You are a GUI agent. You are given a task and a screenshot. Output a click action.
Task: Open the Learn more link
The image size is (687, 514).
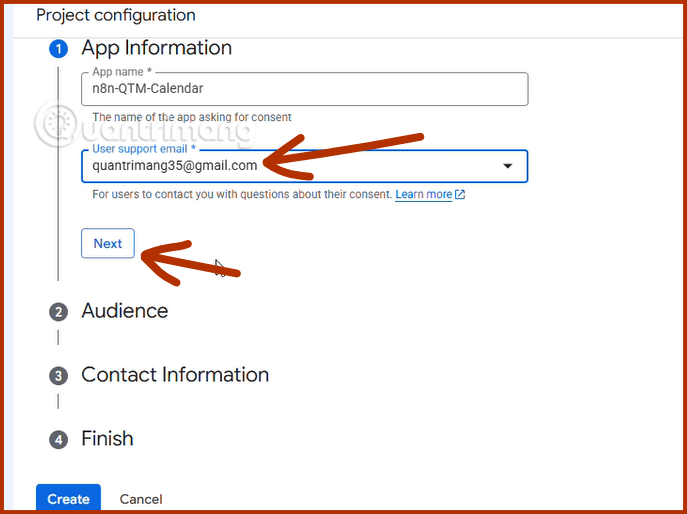tap(423, 194)
